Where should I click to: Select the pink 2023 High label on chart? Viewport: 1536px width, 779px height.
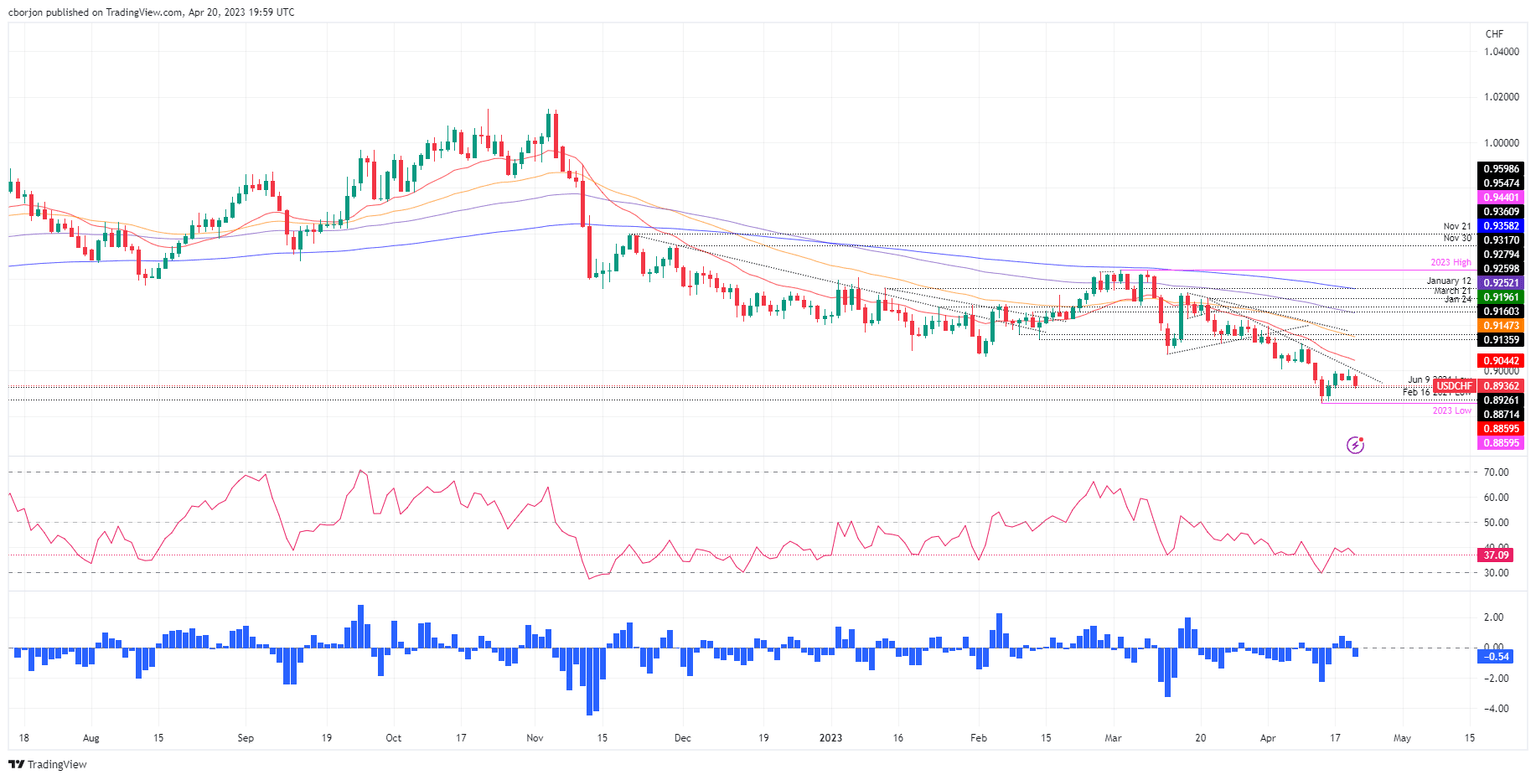pyautogui.click(x=1450, y=261)
